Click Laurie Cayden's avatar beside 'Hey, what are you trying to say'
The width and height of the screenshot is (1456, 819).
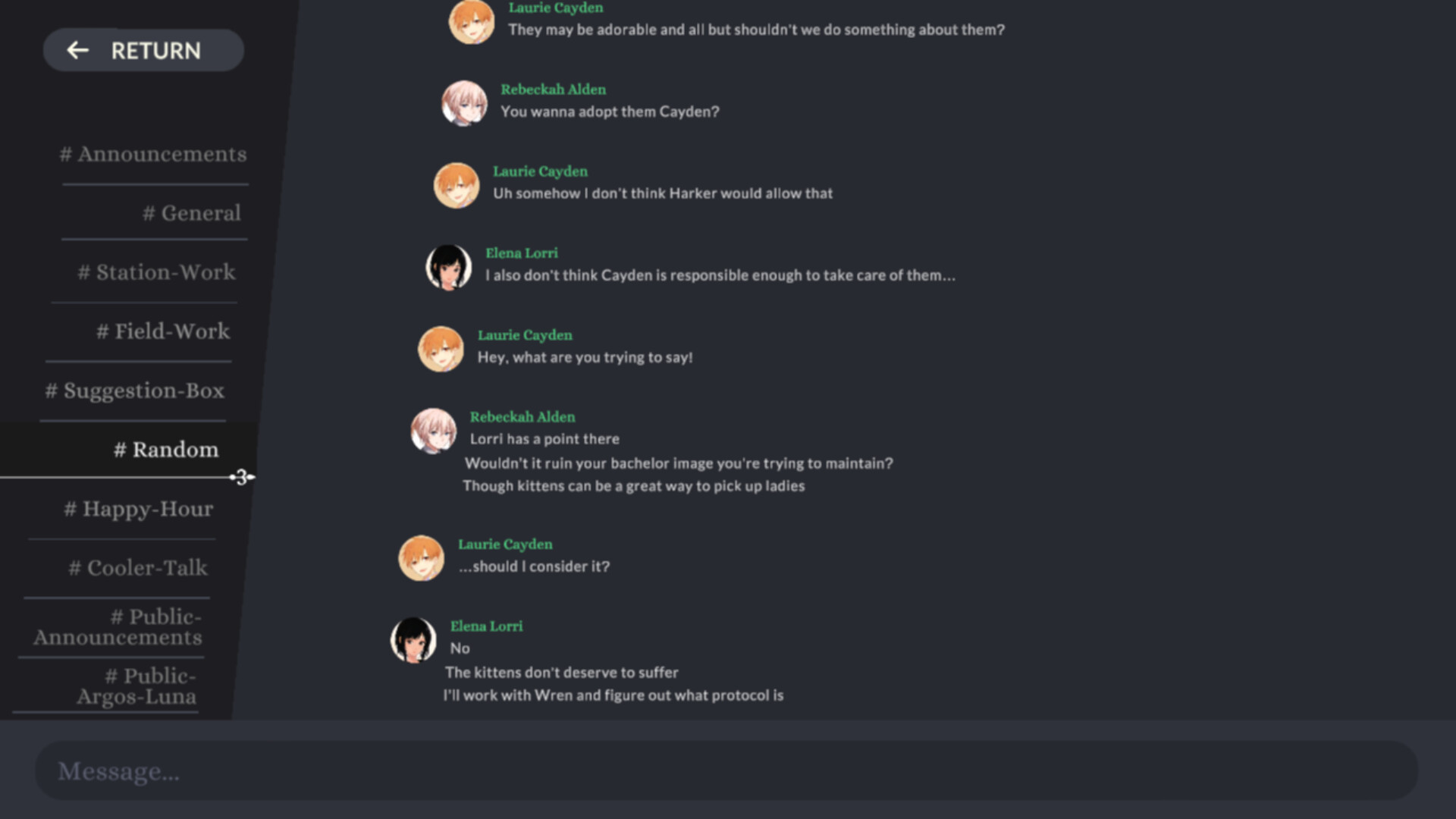441,349
